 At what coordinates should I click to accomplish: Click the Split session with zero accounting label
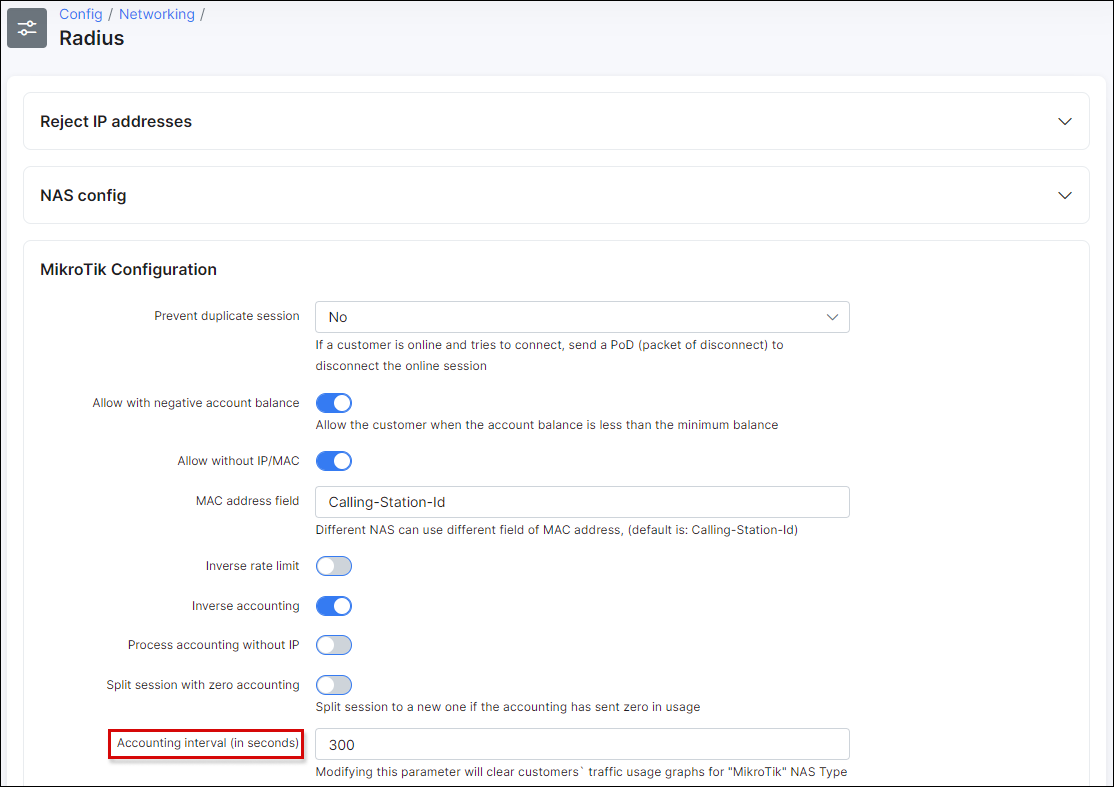click(202, 685)
